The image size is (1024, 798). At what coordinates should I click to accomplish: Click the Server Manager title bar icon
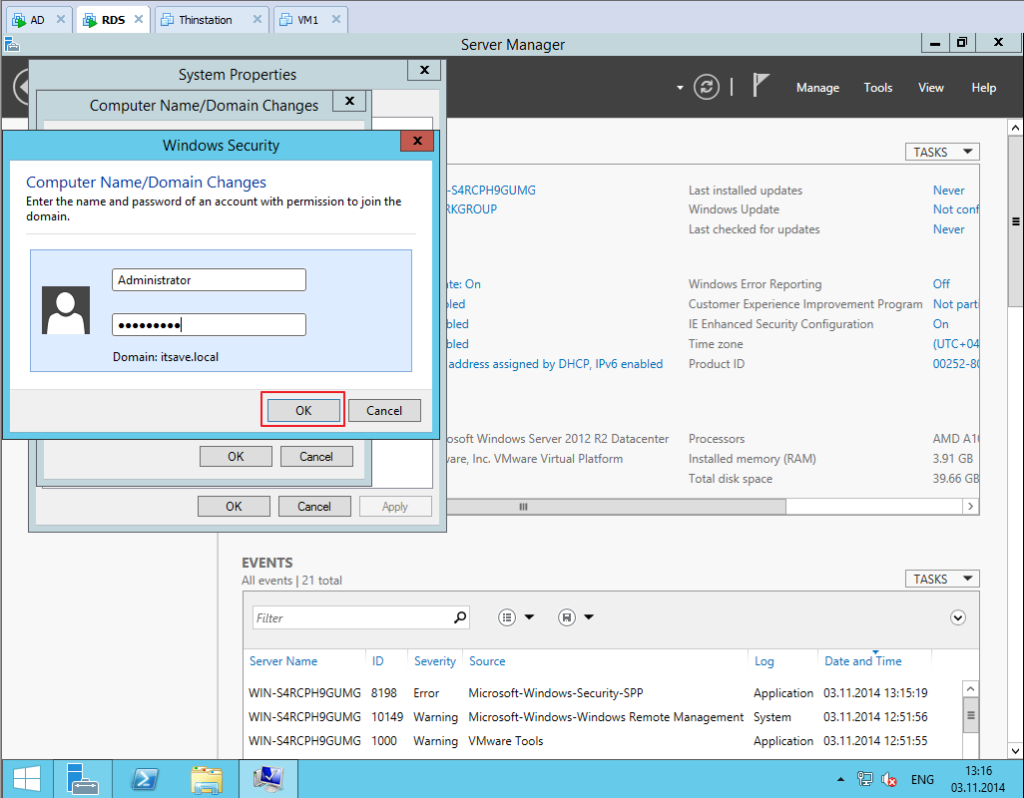tap(12, 44)
